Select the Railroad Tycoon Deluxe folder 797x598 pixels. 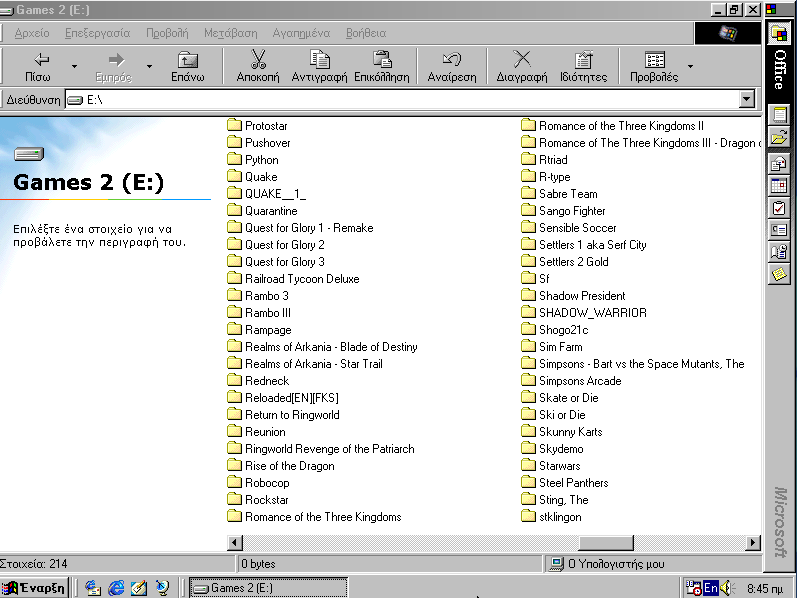click(301, 279)
